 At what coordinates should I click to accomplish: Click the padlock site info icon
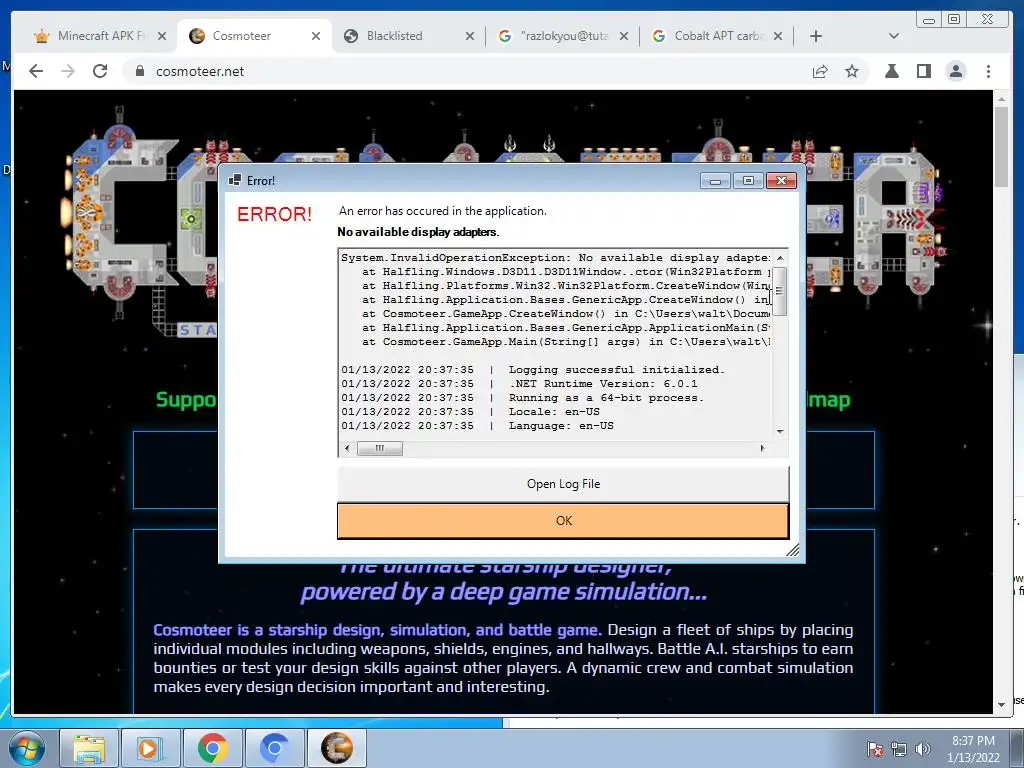click(139, 71)
